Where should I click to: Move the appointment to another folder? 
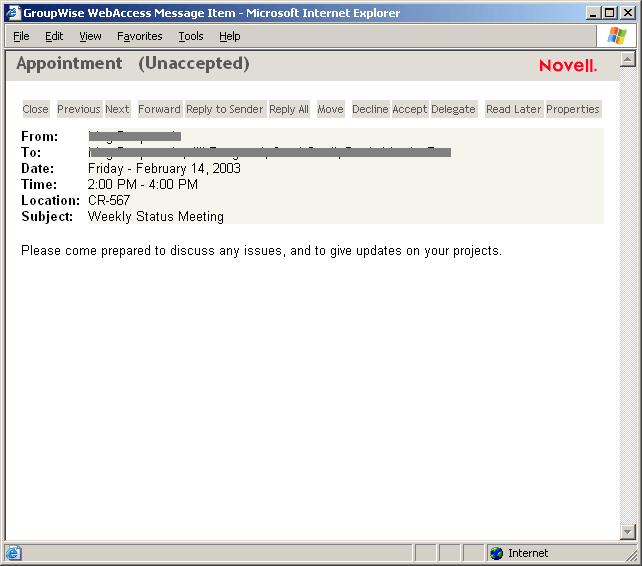click(x=331, y=109)
